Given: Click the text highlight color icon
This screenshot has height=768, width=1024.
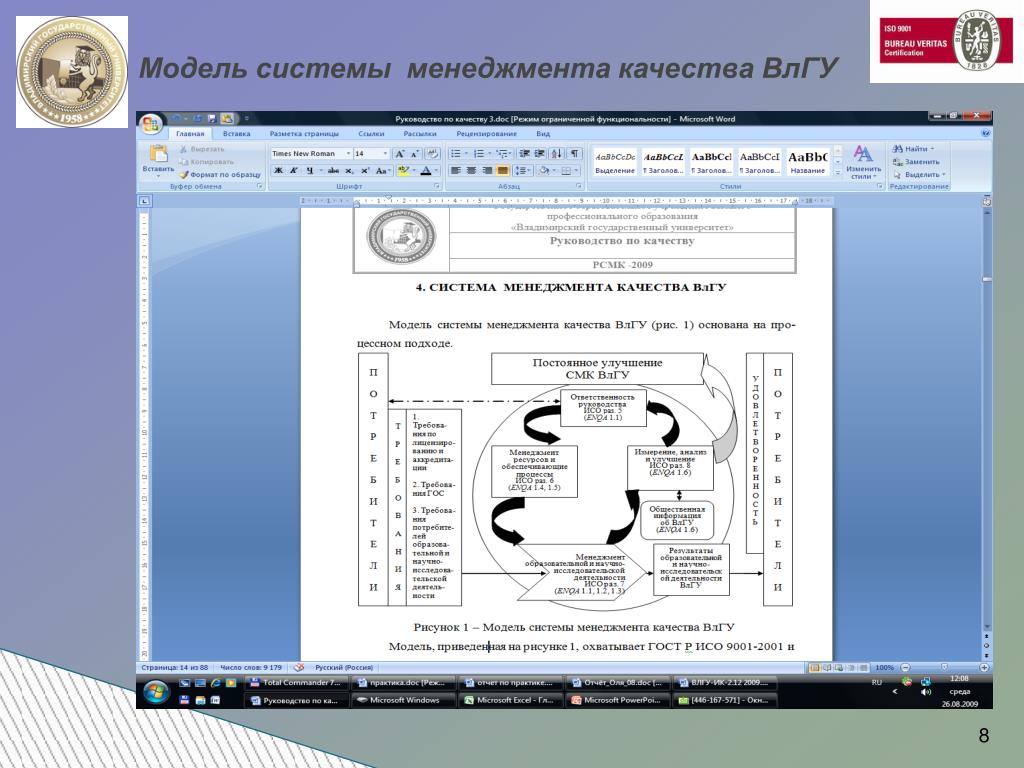Looking at the screenshot, I should [x=404, y=170].
